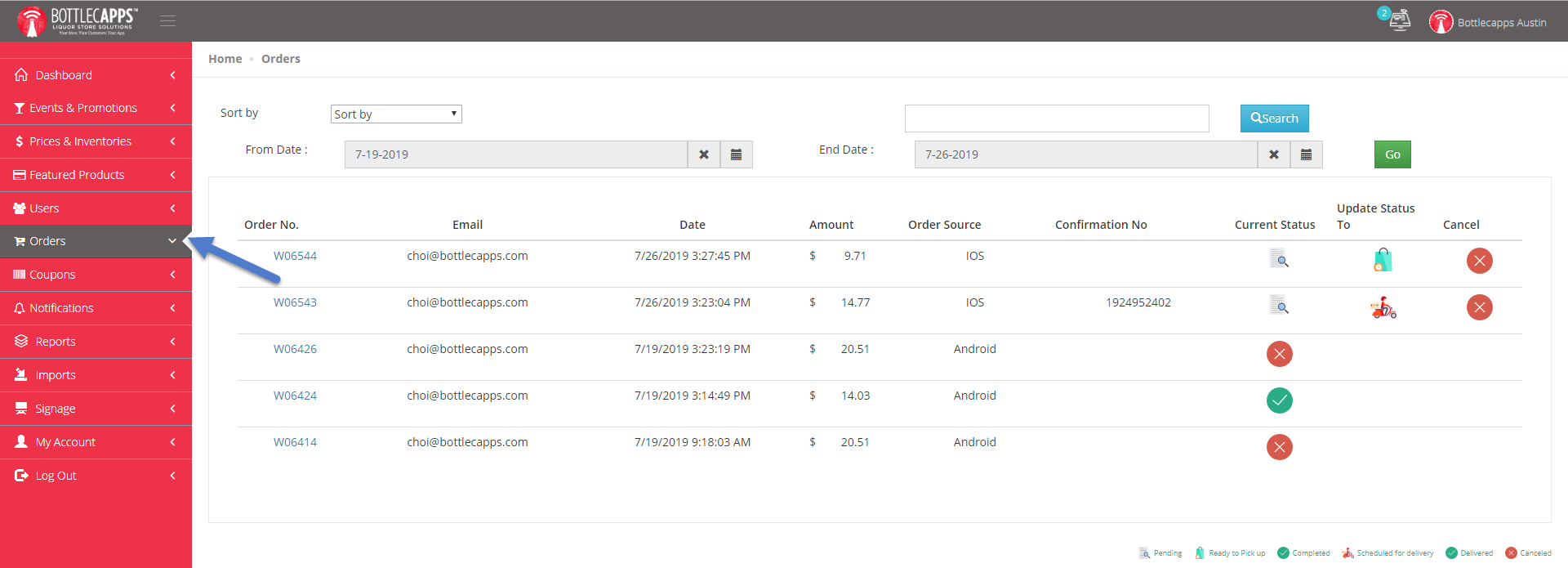Click the Current Status column header
Viewport: 1568px width, 568px height.
click(x=1275, y=225)
